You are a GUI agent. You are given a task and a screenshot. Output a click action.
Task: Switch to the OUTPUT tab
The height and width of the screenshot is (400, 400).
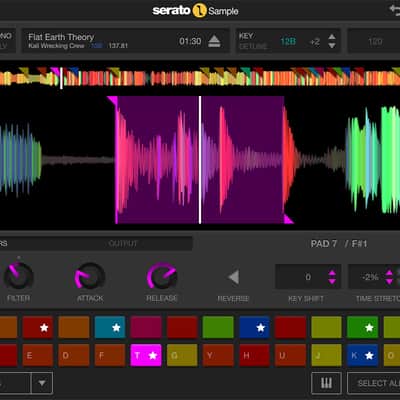coord(123,244)
